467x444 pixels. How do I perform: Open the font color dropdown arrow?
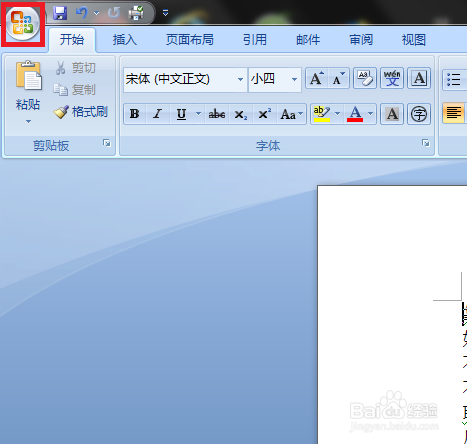[371, 114]
